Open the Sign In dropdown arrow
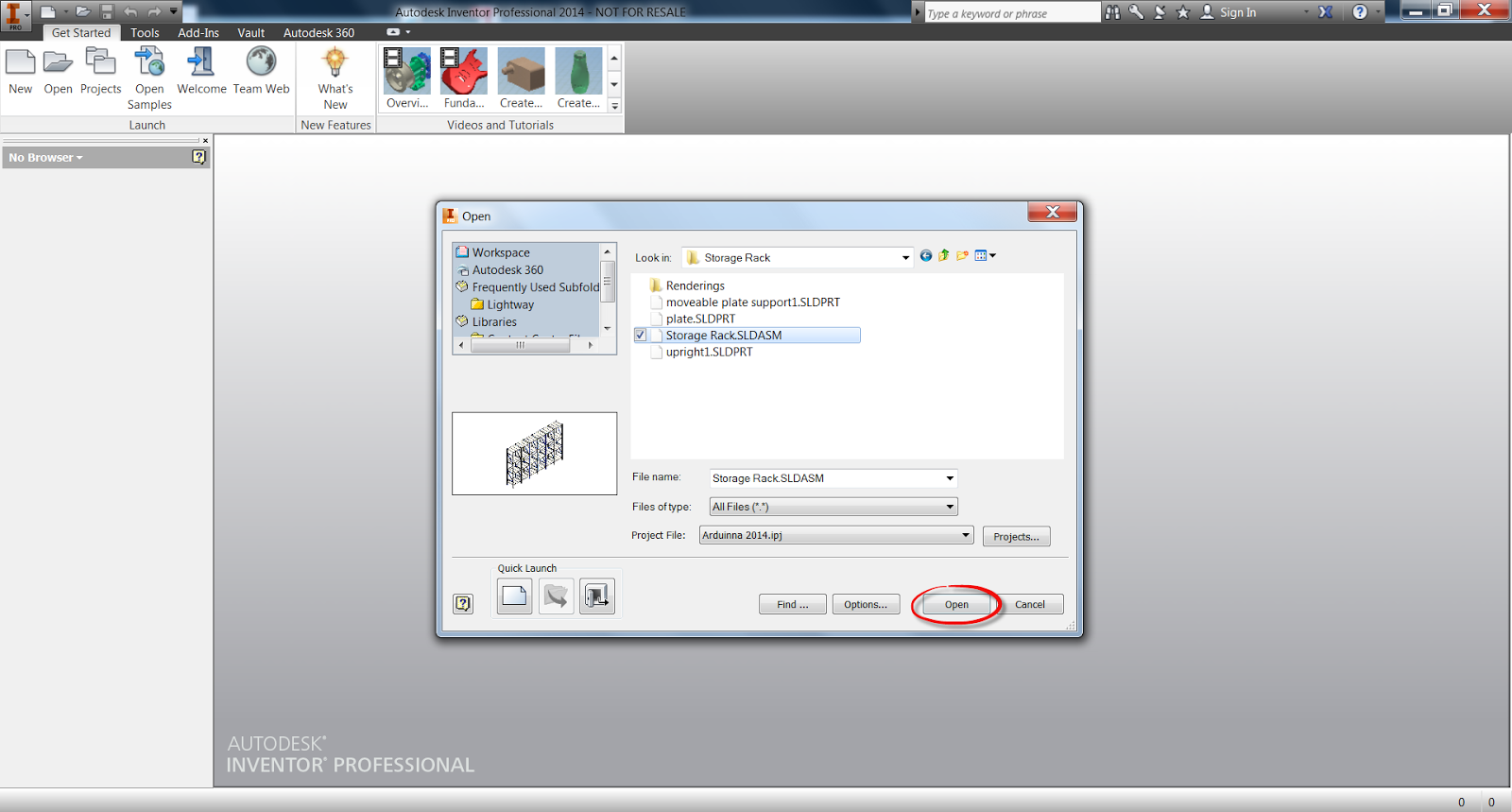This screenshot has height=812, width=1512. tap(1307, 12)
